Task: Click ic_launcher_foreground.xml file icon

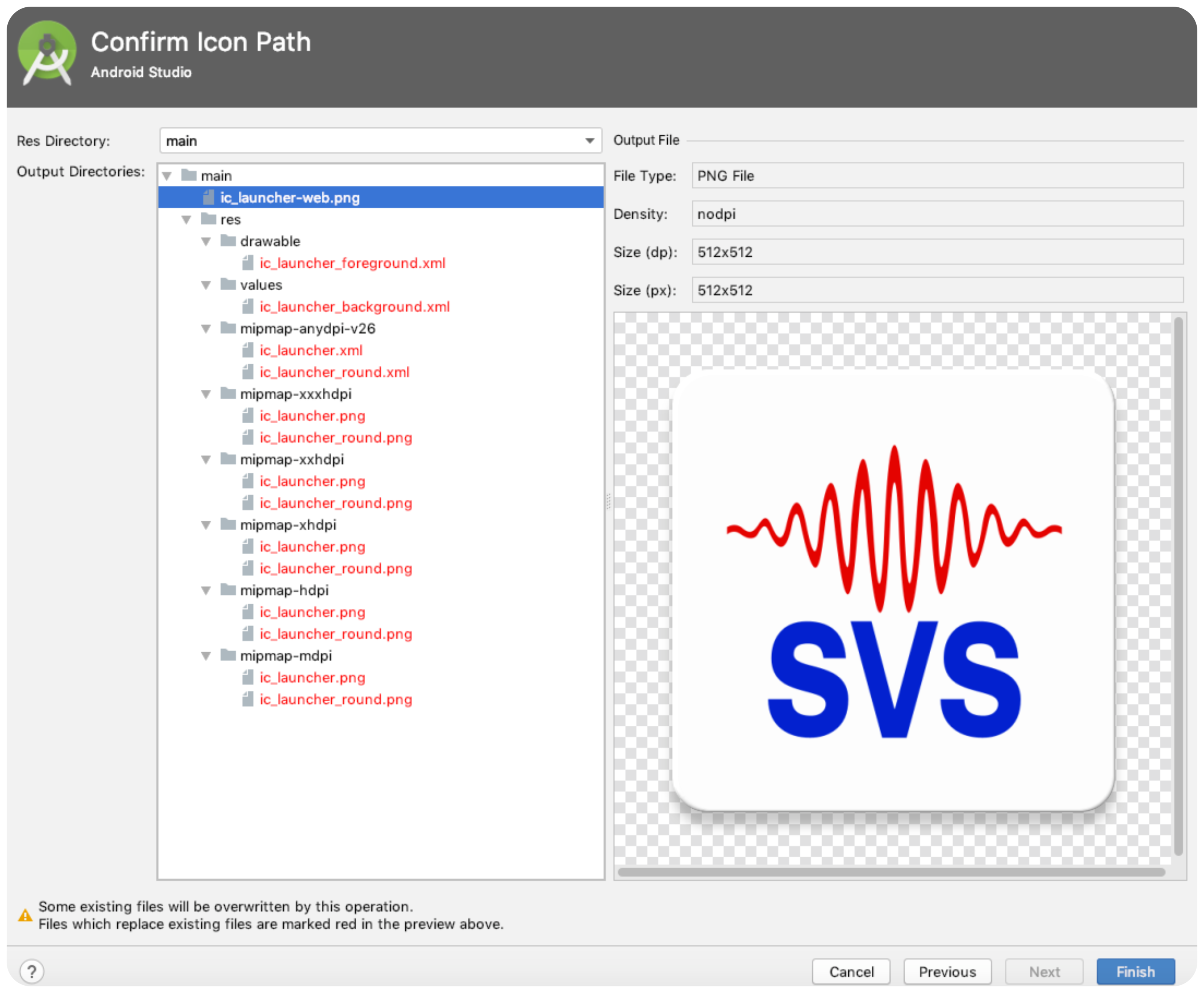Action: point(248,263)
